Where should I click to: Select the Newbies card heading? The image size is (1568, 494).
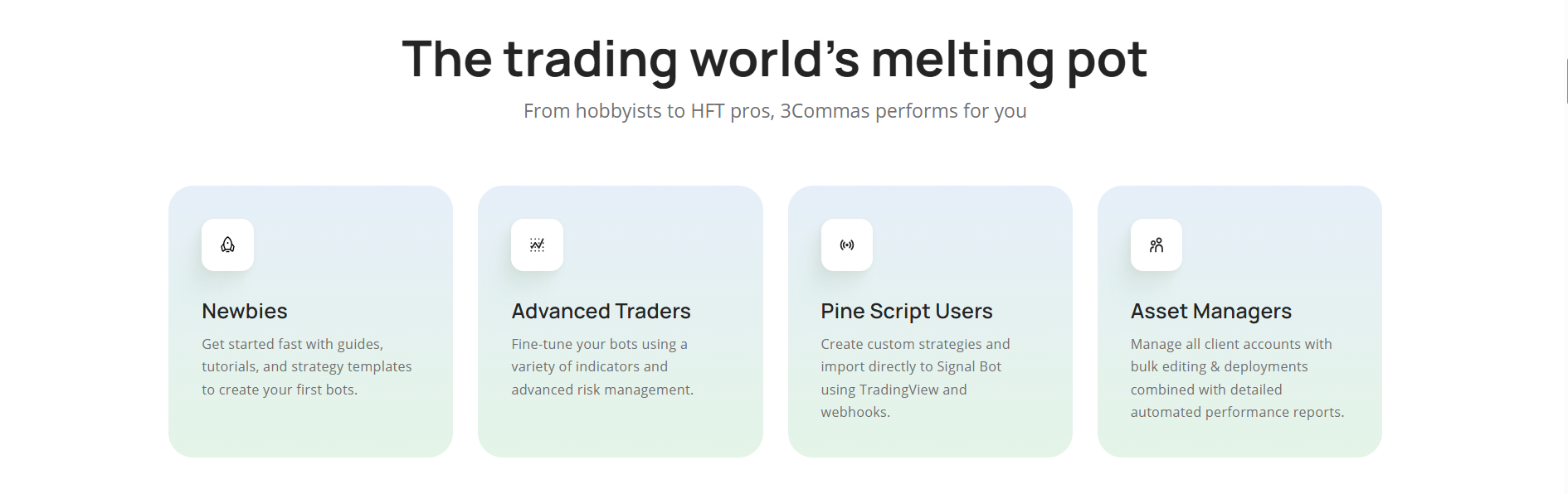[245, 311]
